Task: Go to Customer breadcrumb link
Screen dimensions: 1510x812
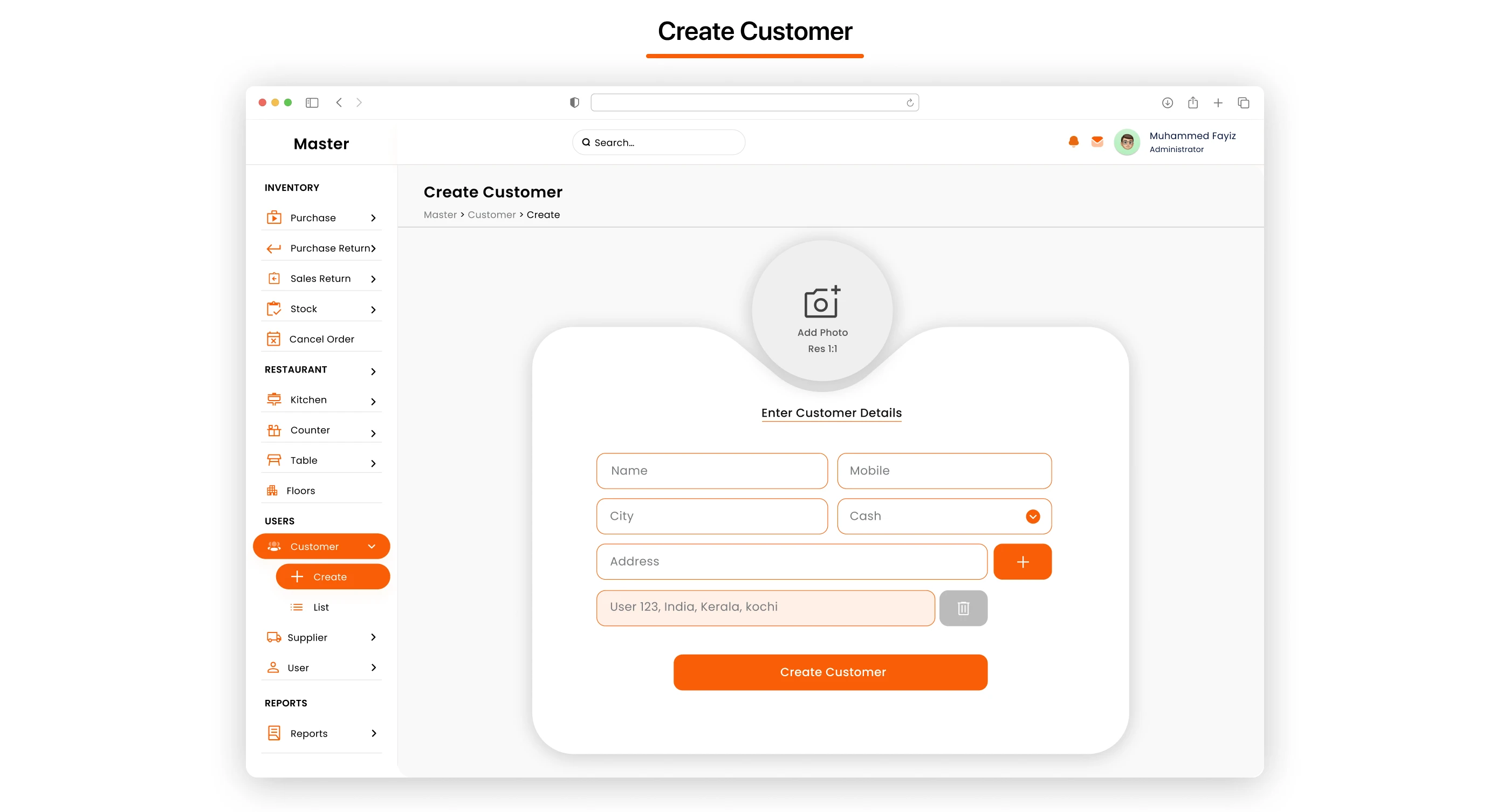Action: coord(491,215)
